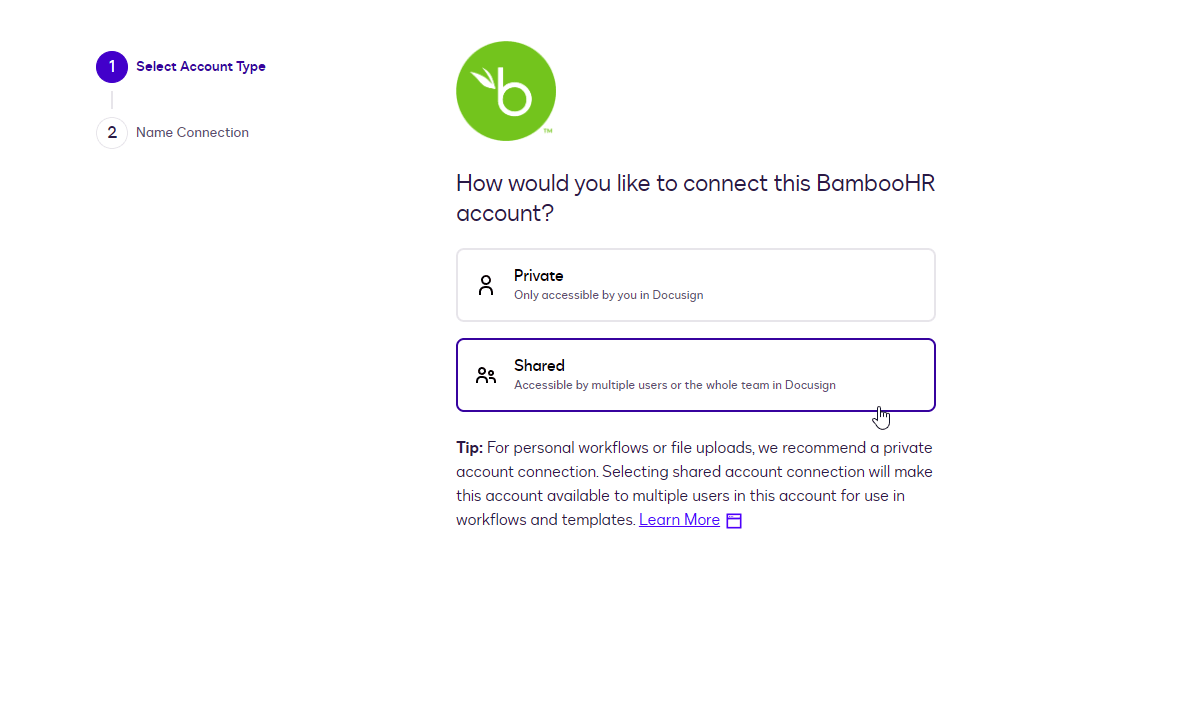The image size is (1183, 706).
Task: Click the BambooHR logo
Action: click(x=506, y=91)
